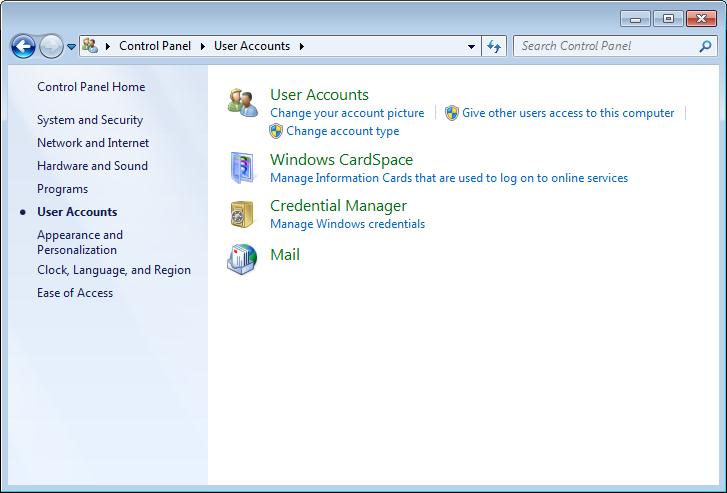Open the User Accounts heading link
This screenshot has height=493, width=727.
point(319,95)
